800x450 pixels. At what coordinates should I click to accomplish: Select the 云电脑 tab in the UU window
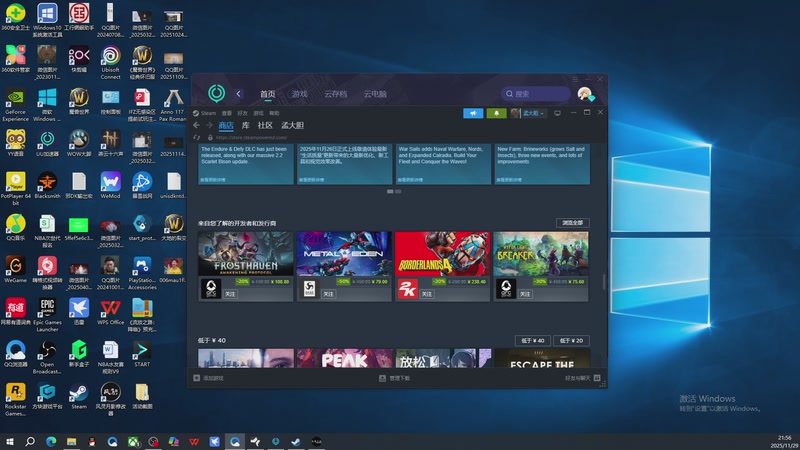(x=375, y=94)
